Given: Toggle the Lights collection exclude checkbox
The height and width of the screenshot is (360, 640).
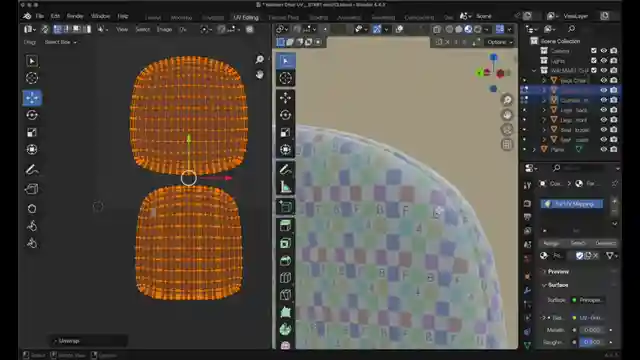Looking at the screenshot, I should [594, 60].
